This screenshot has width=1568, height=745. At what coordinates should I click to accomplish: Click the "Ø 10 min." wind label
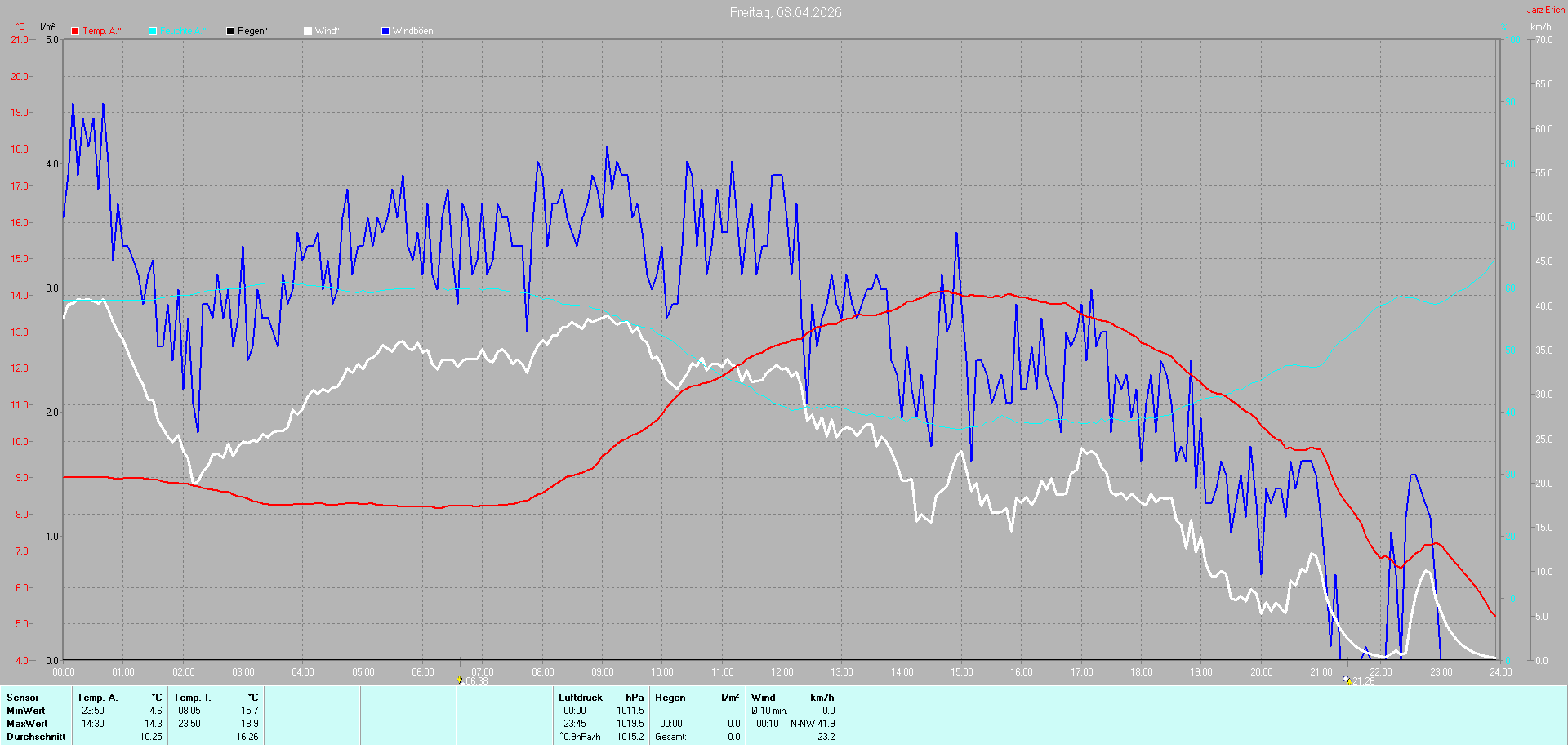(770, 711)
